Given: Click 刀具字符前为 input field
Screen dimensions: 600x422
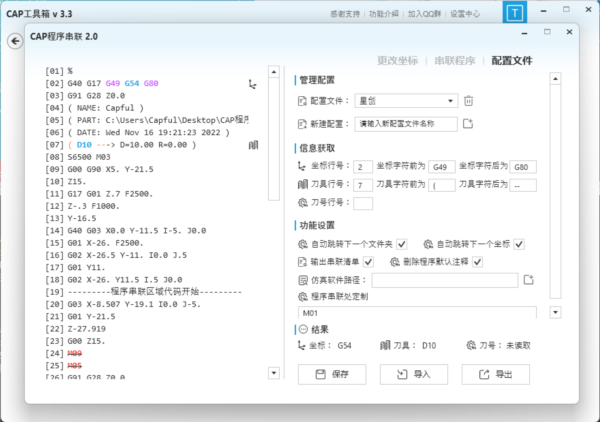Looking at the screenshot, I should coord(442,185).
